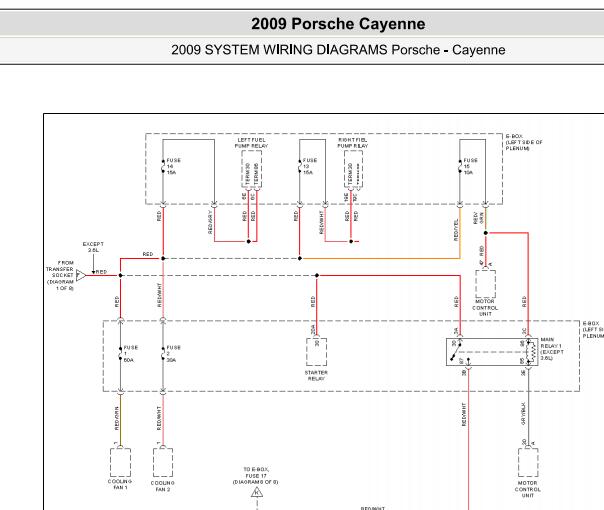Click the Motor Control Unit label under GRY/BLK wire
Screen dimensions: 604x510
(x=528, y=489)
